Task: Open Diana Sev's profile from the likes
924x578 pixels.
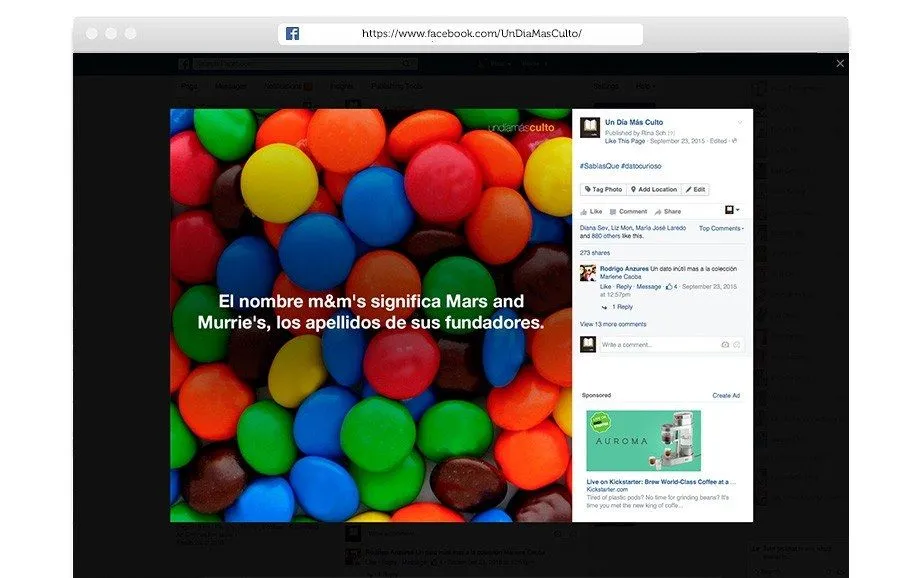Action: 593,228
